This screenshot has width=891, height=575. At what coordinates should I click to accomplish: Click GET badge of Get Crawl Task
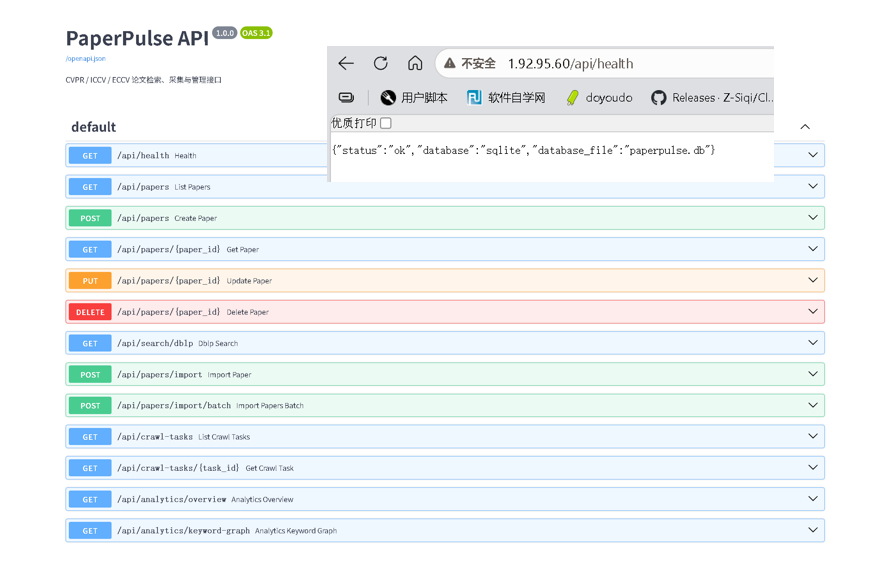pyautogui.click(x=90, y=468)
